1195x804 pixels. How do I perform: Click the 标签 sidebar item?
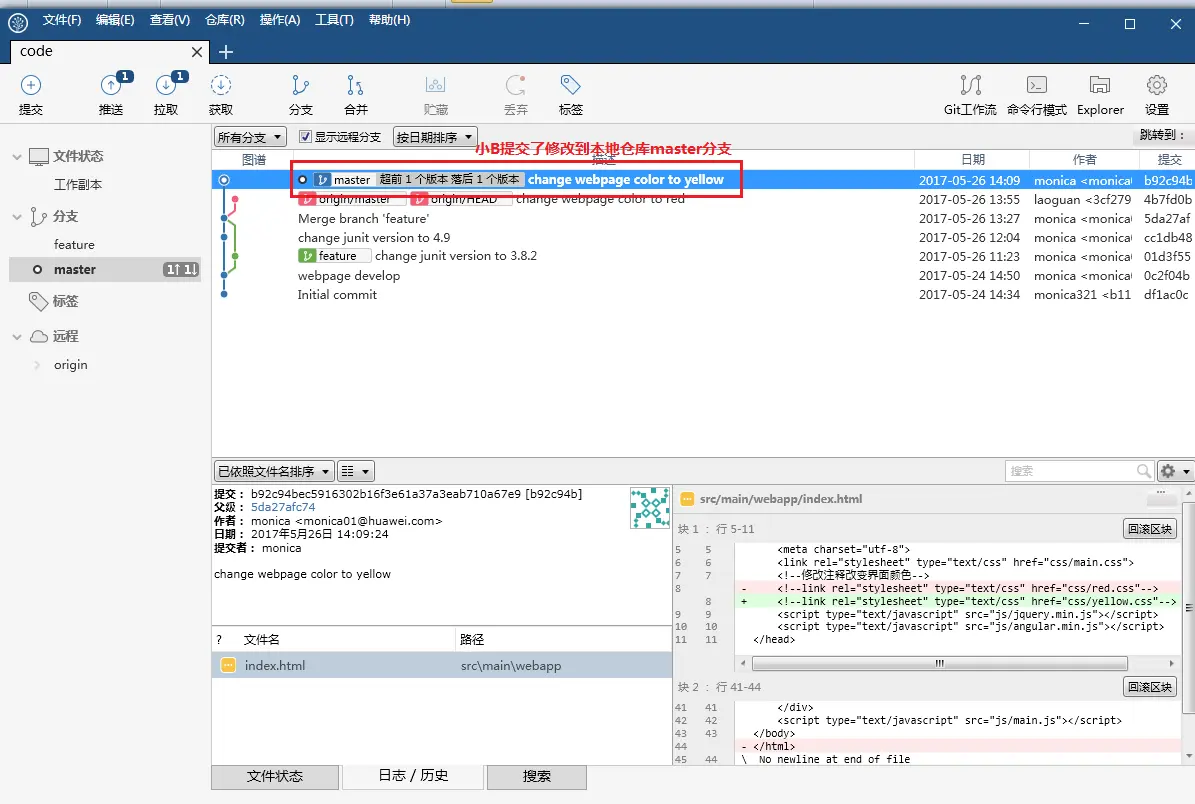pos(65,302)
